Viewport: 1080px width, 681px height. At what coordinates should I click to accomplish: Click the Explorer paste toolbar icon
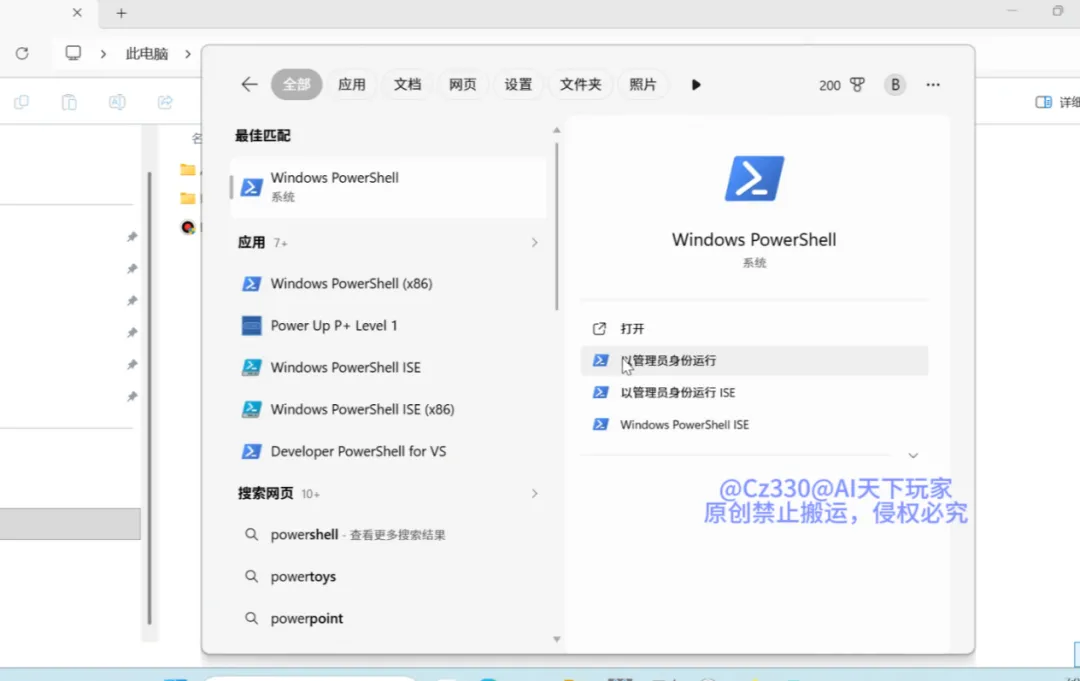tap(69, 103)
